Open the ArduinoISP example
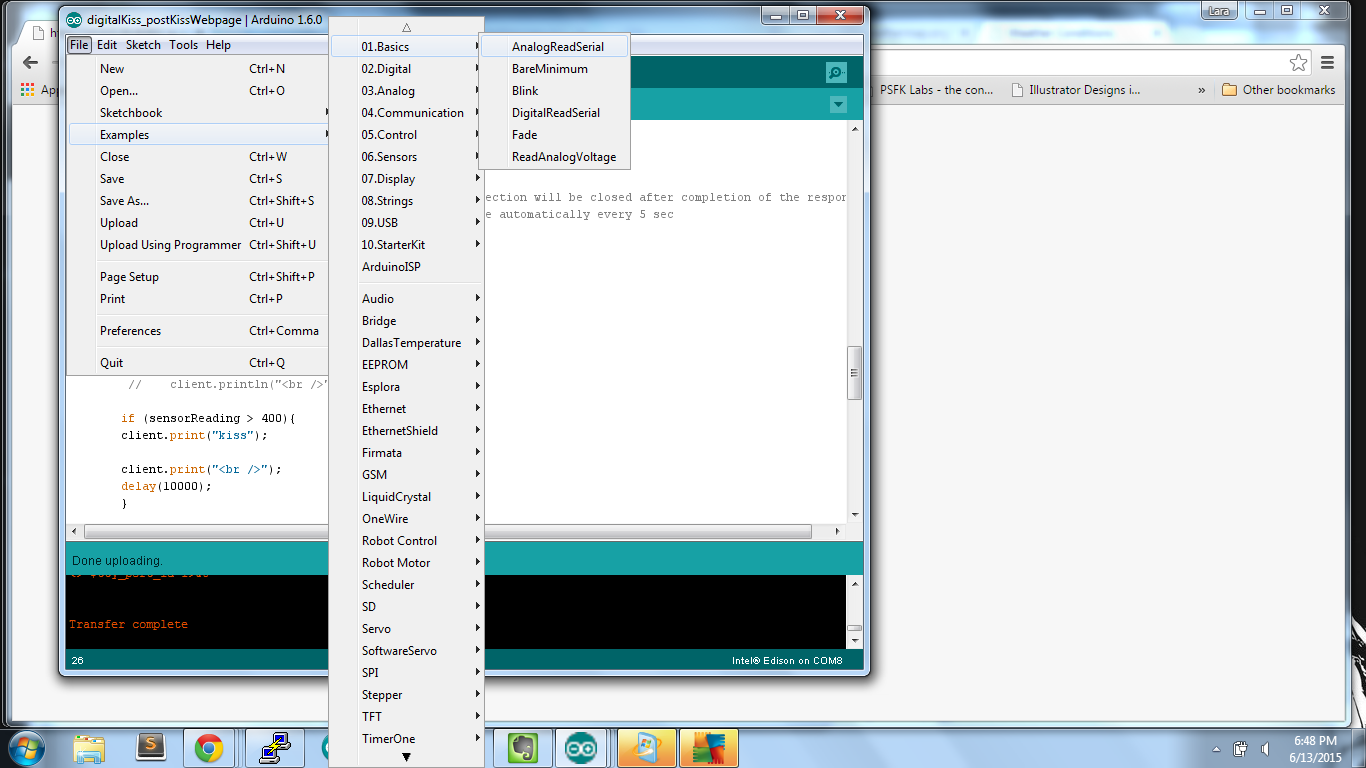The width and height of the screenshot is (1366, 768). [407, 267]
